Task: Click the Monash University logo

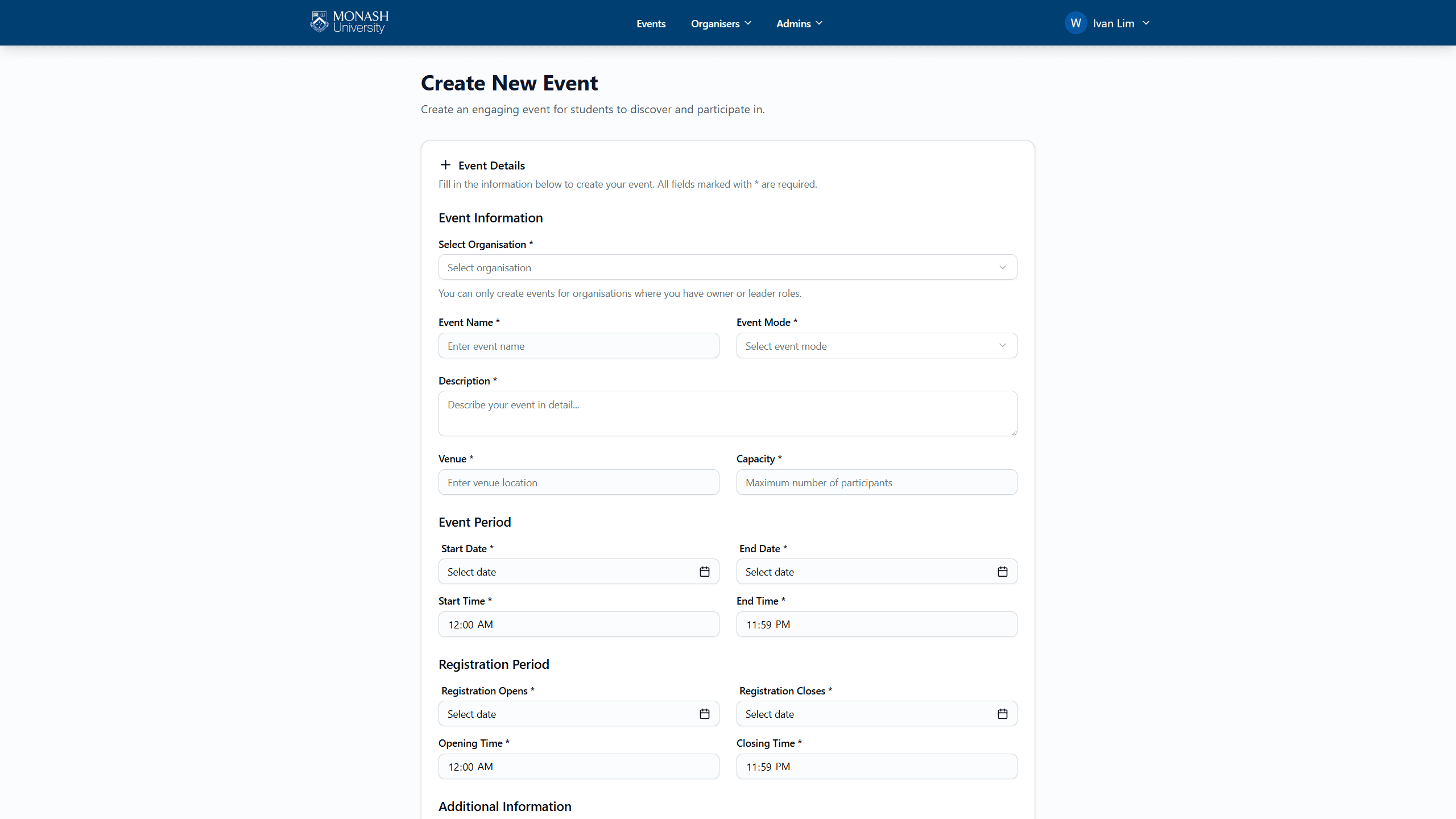Action: click(x=349, y=23)
